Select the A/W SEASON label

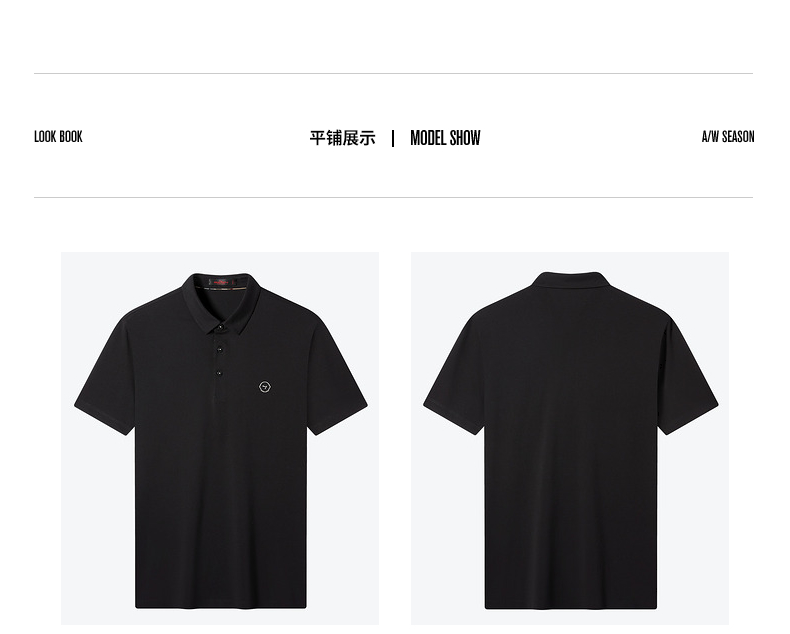pos(728,137)
